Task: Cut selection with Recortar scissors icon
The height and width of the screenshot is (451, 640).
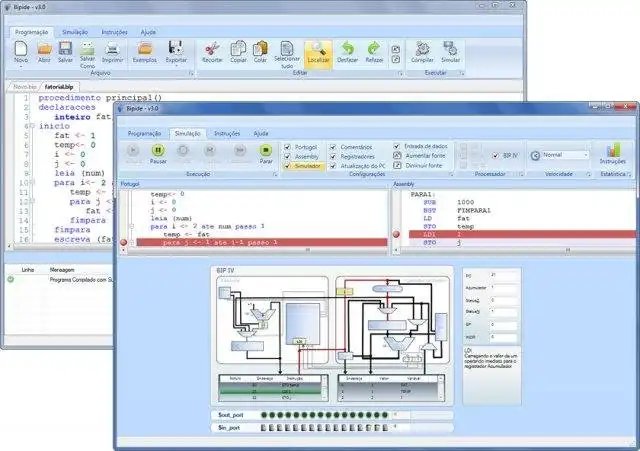Action: 212,52
